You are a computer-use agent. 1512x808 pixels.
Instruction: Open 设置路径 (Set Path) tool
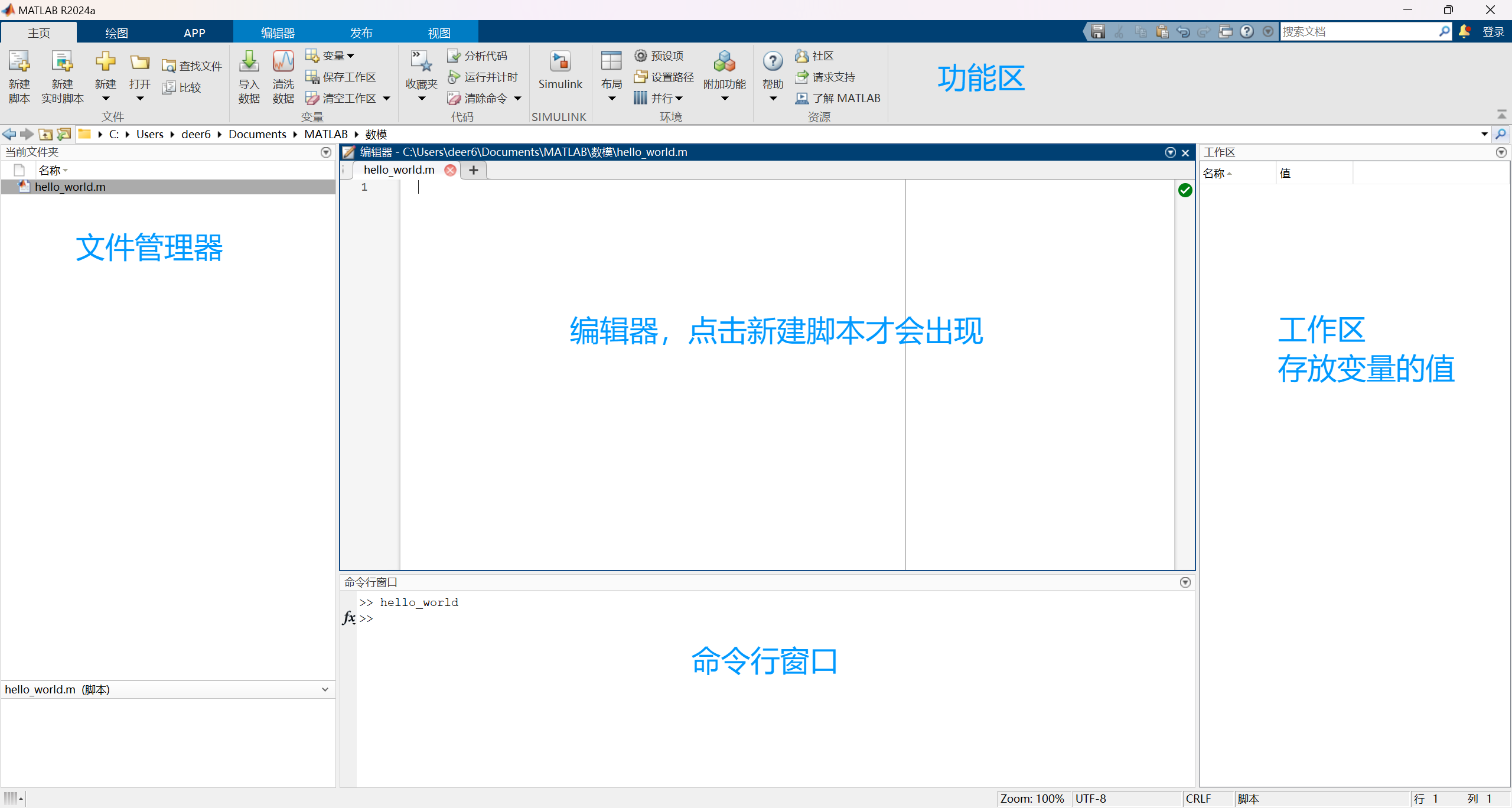pyautogui.click(x=663, y=76)
